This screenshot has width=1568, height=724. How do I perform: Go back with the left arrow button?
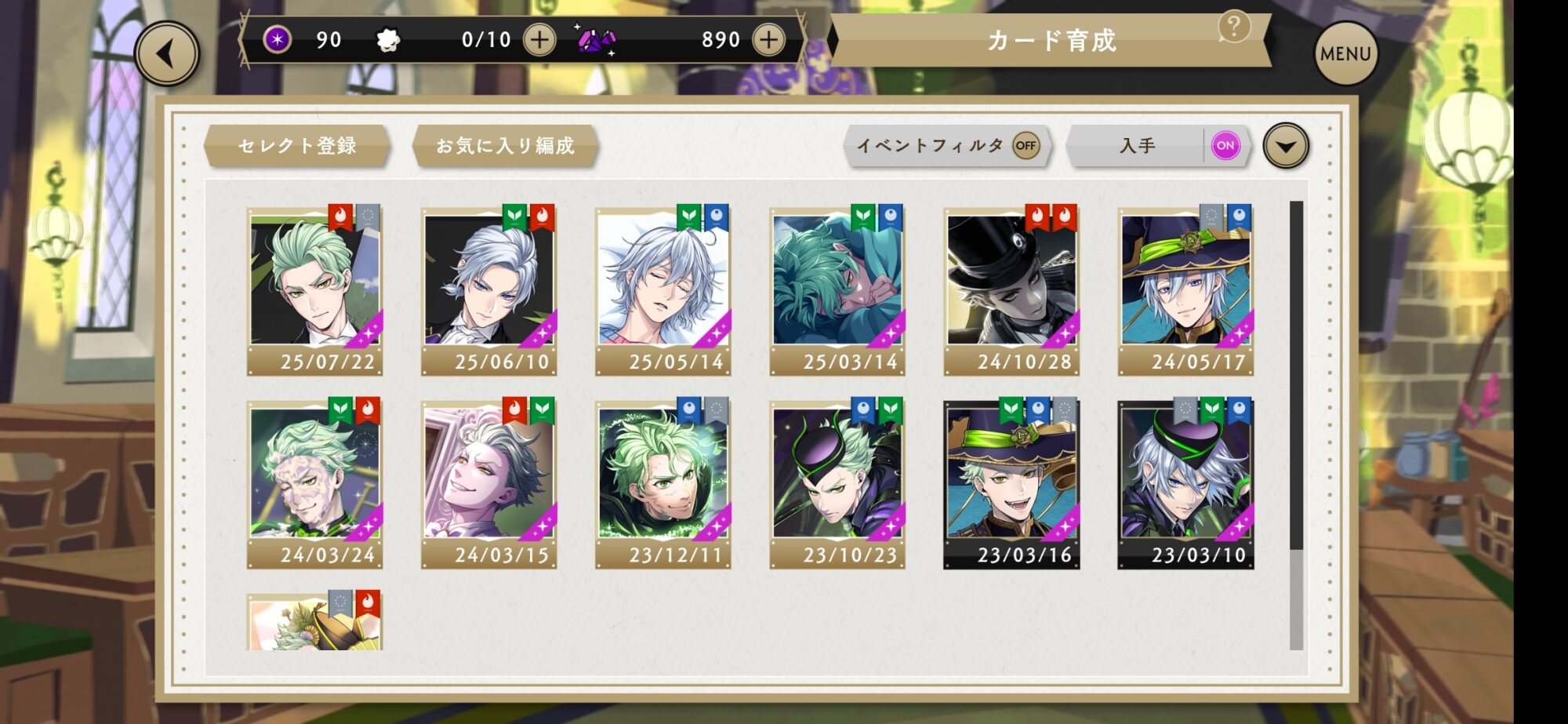(166, 53)
